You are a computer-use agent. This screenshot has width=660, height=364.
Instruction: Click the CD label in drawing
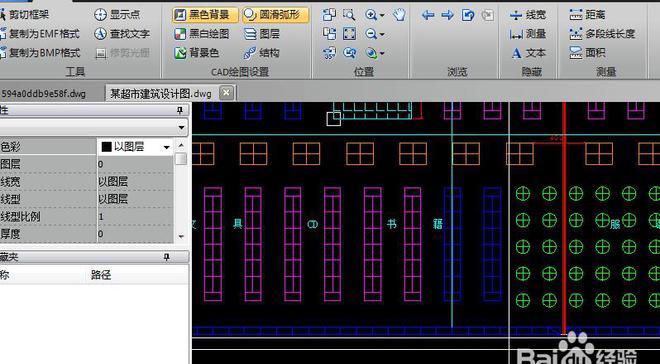pos(313,225)
